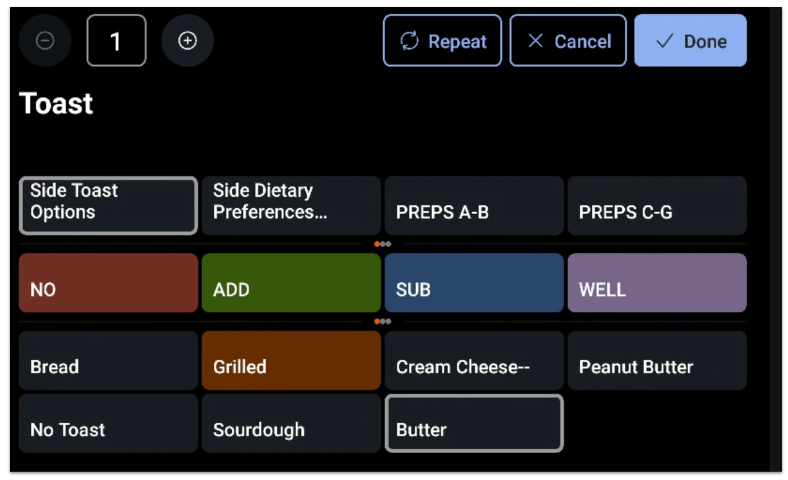Increase quantity with the plus icon
Viewport: 788px width, 480px height.
coord(187,41)
